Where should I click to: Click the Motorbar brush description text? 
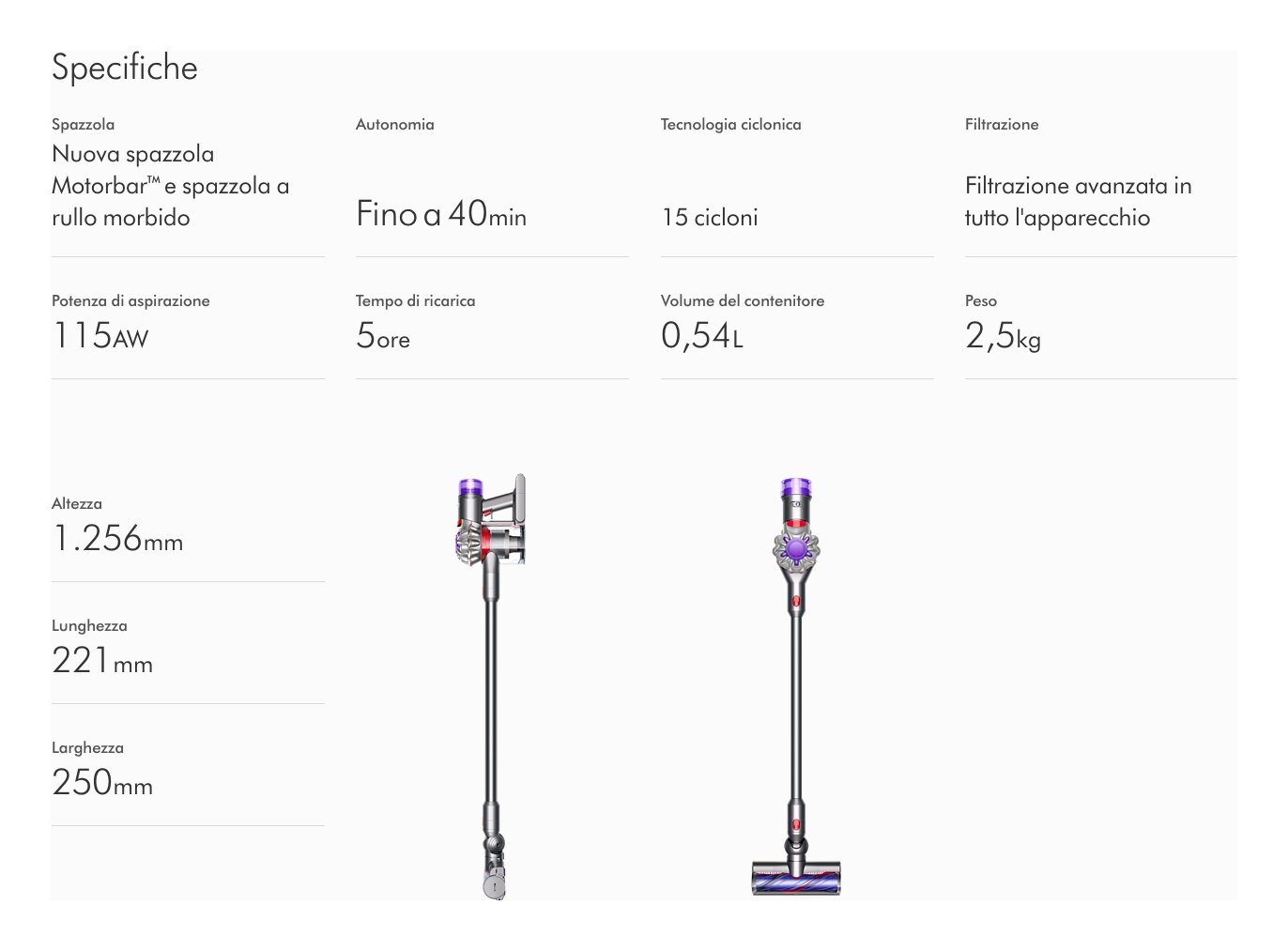(170, 186)
